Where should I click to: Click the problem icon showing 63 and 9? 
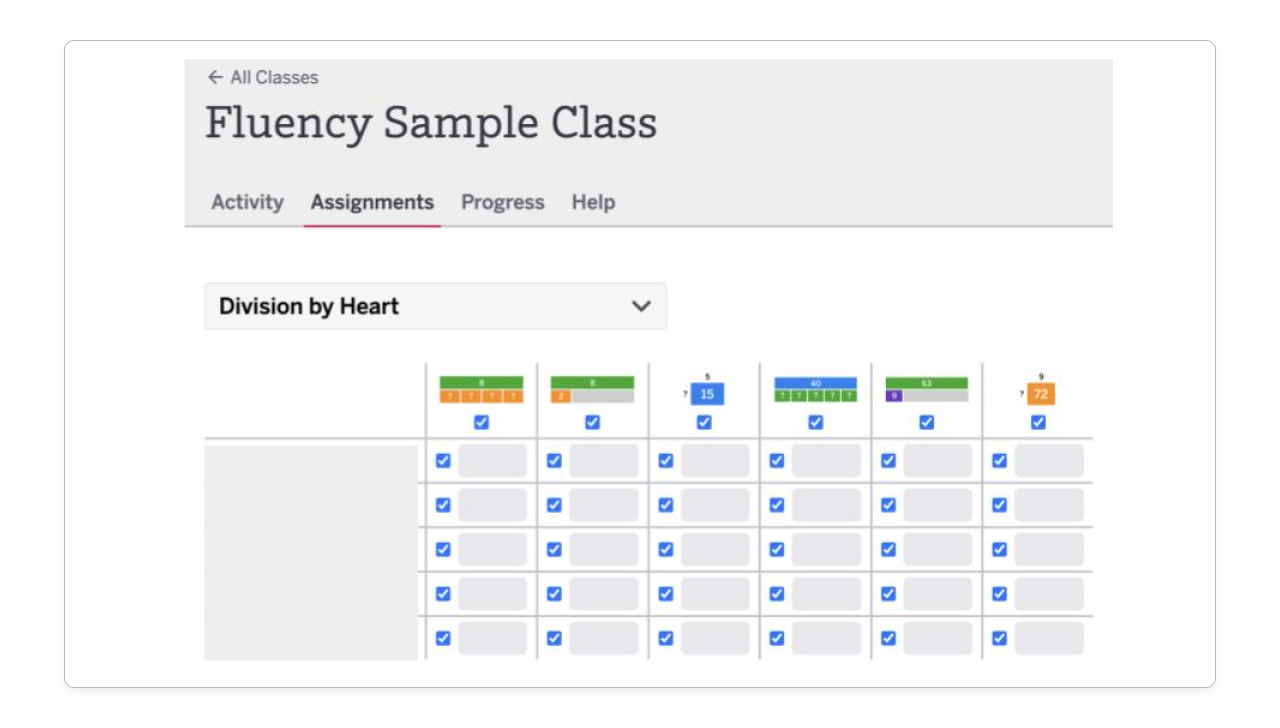point(926,388)
